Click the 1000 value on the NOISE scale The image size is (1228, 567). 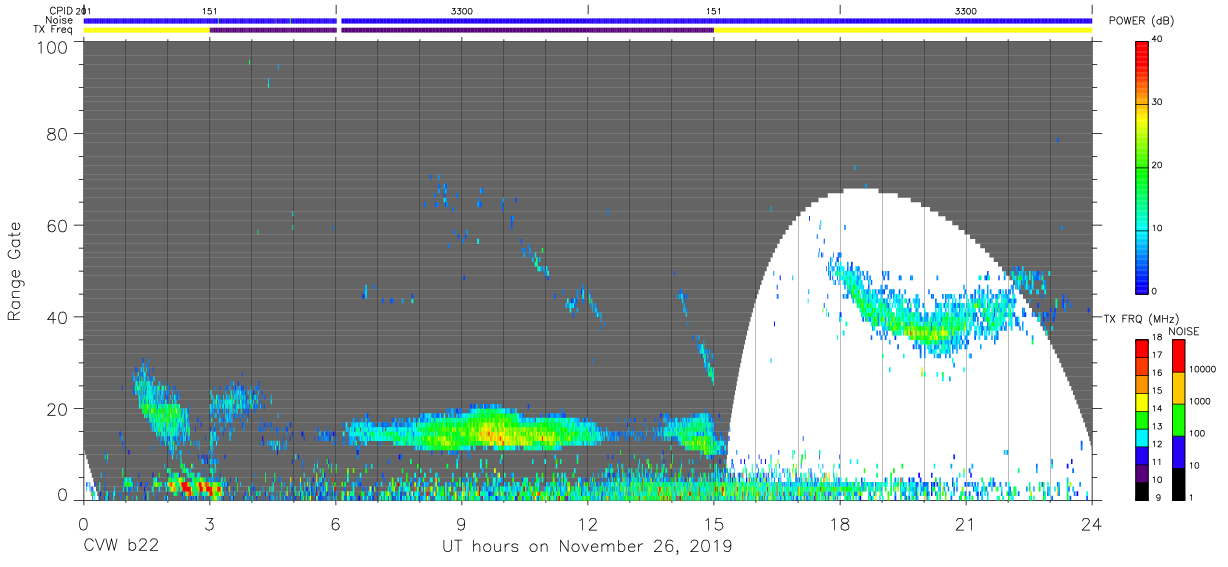tap(1200, 401)
